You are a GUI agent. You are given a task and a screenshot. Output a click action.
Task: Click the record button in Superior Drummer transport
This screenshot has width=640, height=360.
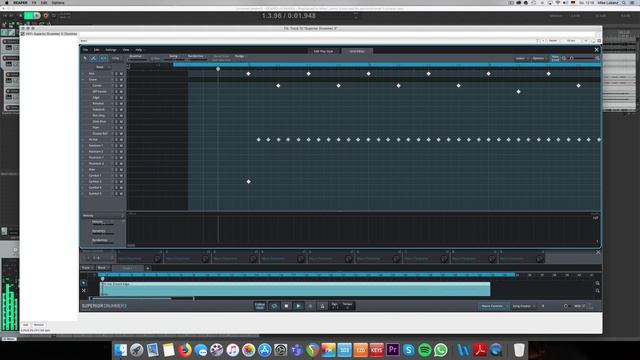point(310,306)
